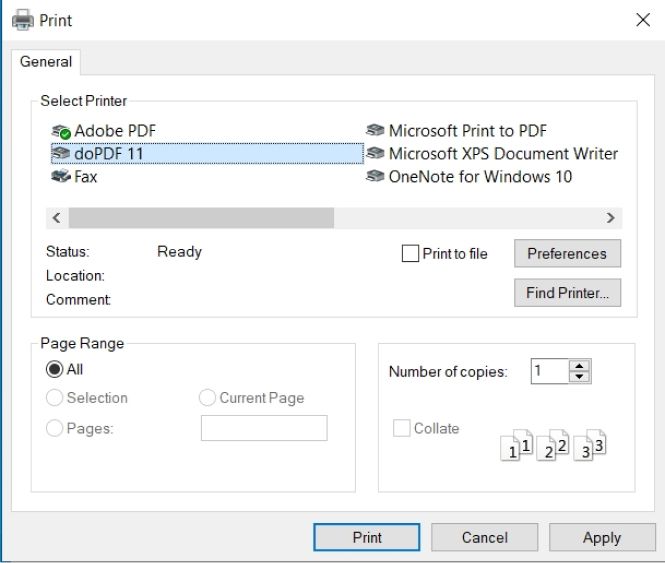Click the Apply button
665x563 pixels.
tap(602, 538)
